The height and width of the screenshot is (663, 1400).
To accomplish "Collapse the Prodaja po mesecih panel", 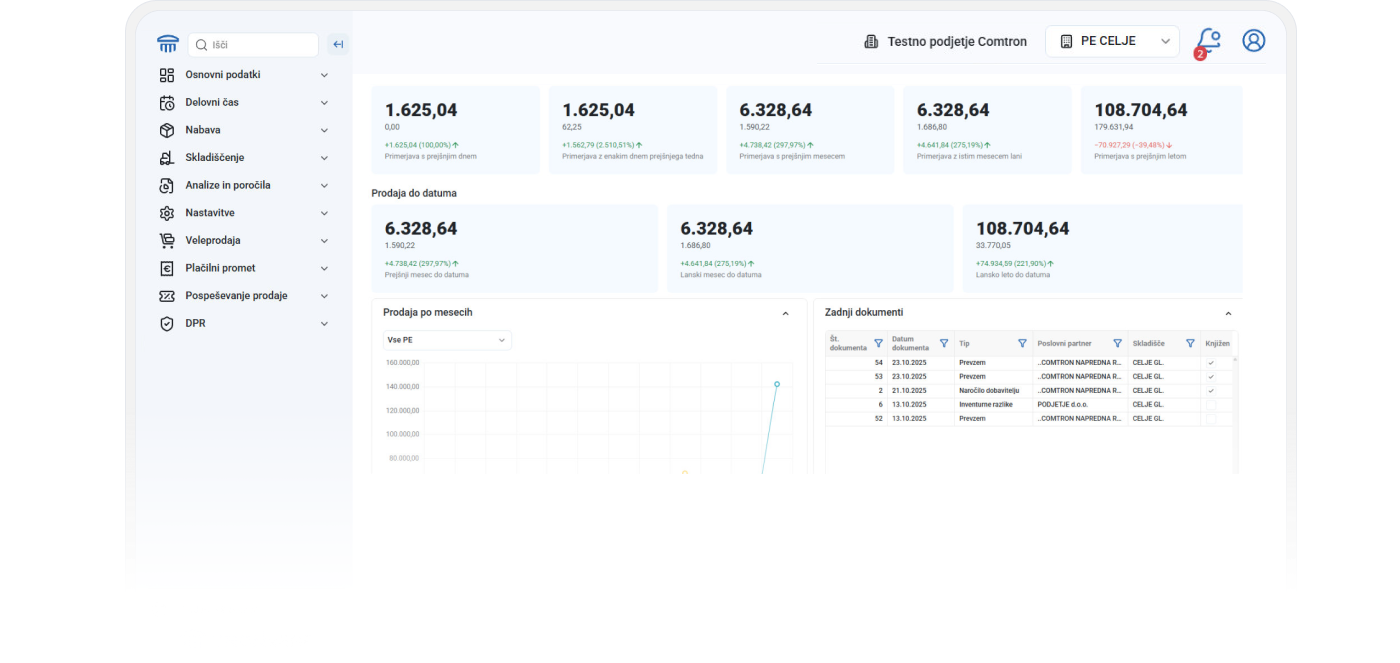I will [785, 314].
